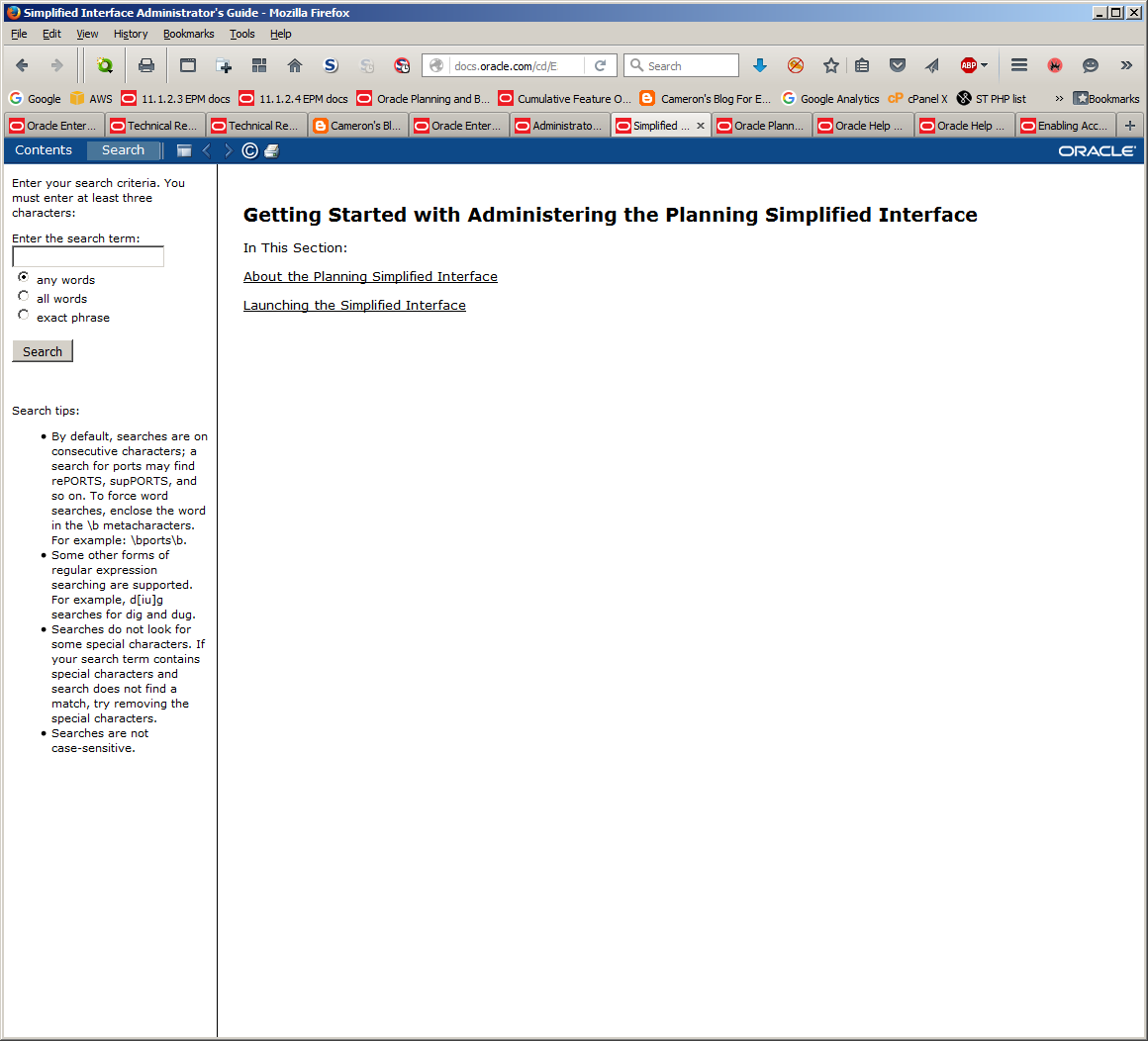The width and height of the screenshot is (1148, 1041).
Task: Switch to the Search tab in the Oracle bar
Action: click(x=123, y=150)
